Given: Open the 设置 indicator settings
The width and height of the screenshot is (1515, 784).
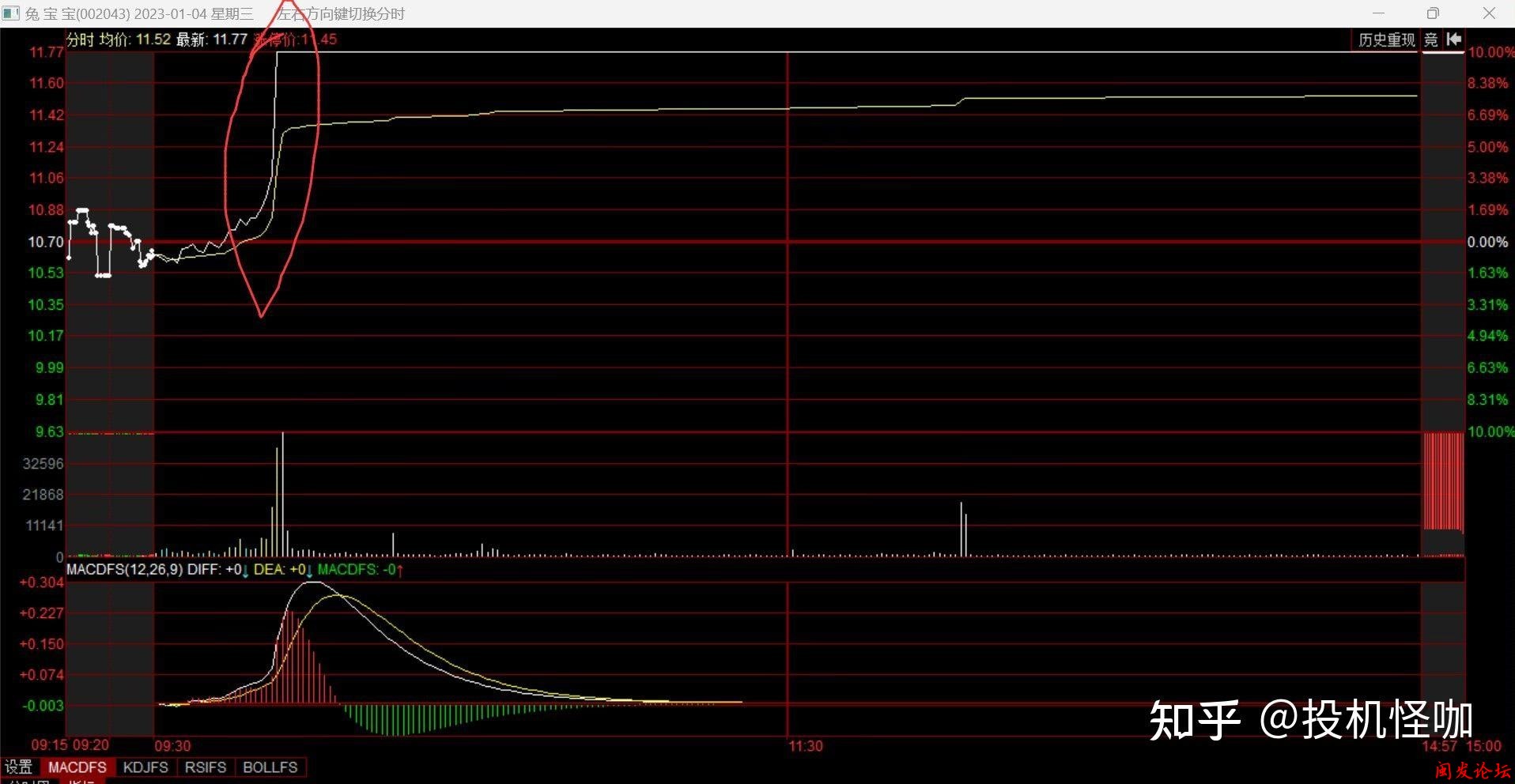Looking at the screenshot, I should [19, 767].
